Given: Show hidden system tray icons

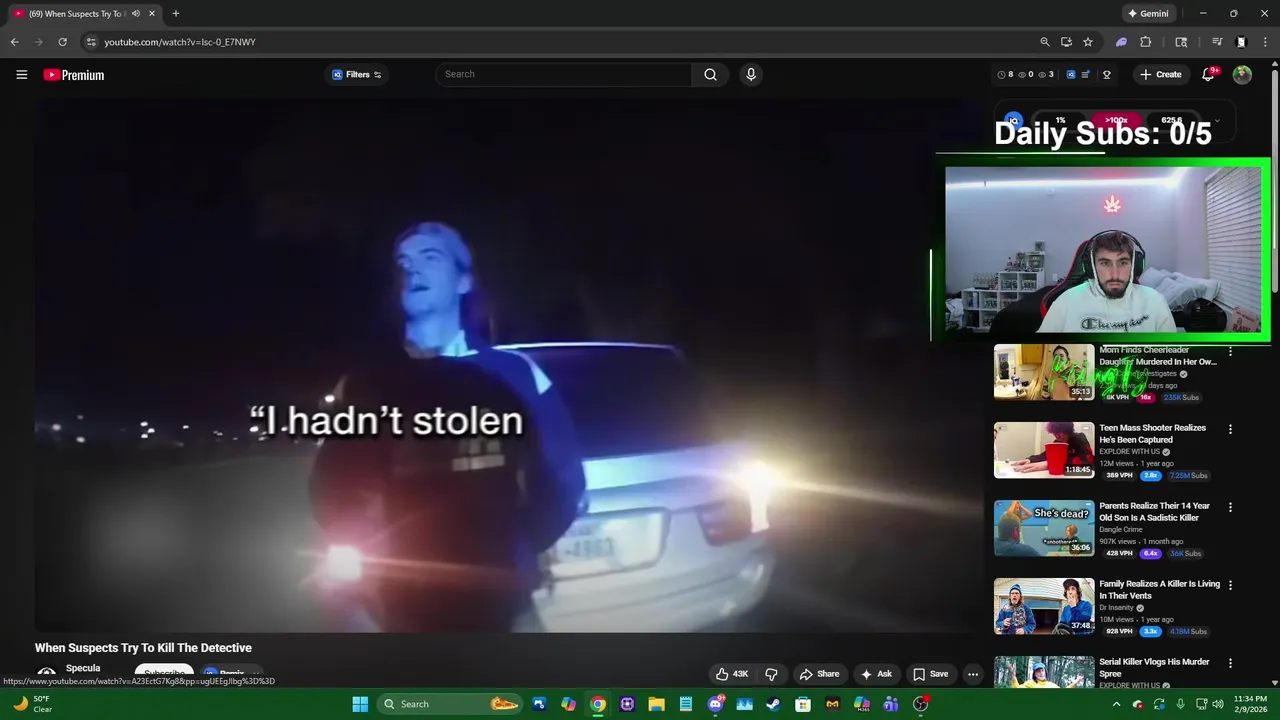Looking at the screenshot, I should (x=1117, y=704).
